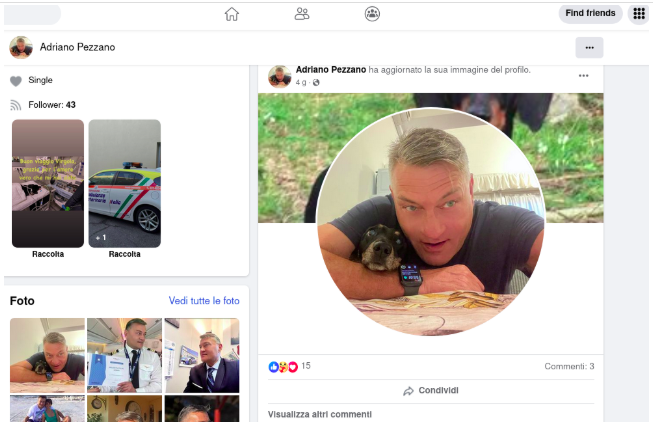Open post author name Adriano Pezzano
The width and height of the screenshot is (653, 440).
[x=330, y=70]
